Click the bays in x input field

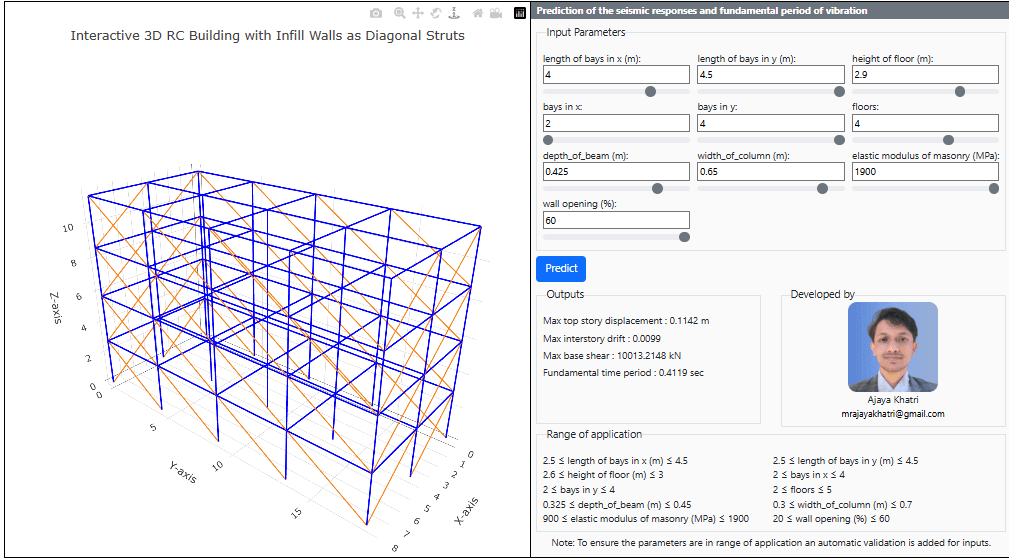click(616, 123)
